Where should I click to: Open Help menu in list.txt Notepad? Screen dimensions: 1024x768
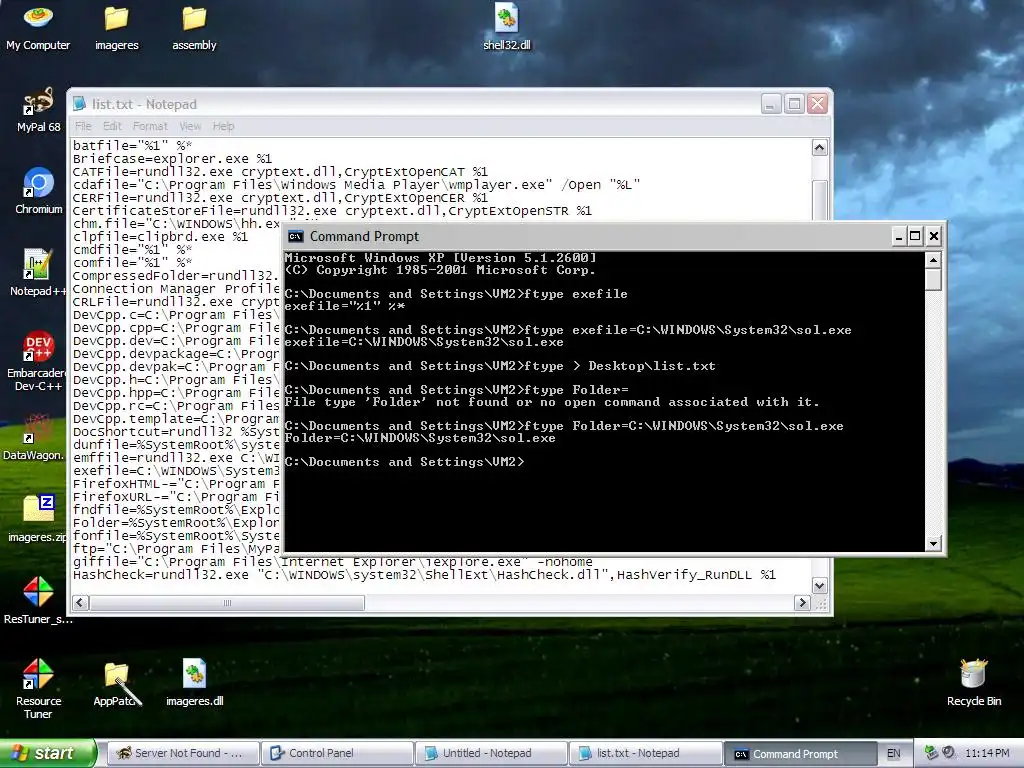(223, 126)
